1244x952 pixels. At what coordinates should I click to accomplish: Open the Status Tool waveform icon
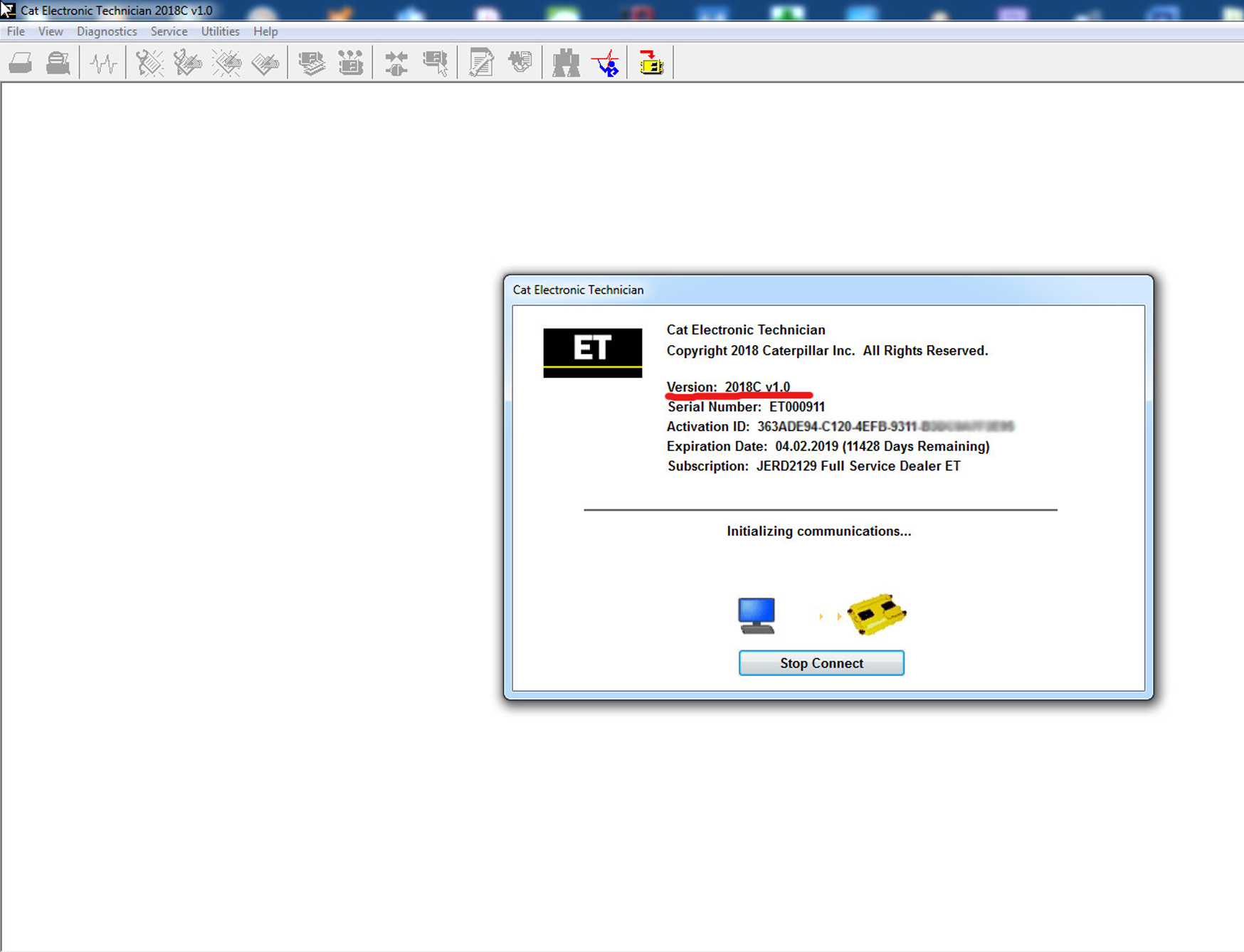point(103,63)
